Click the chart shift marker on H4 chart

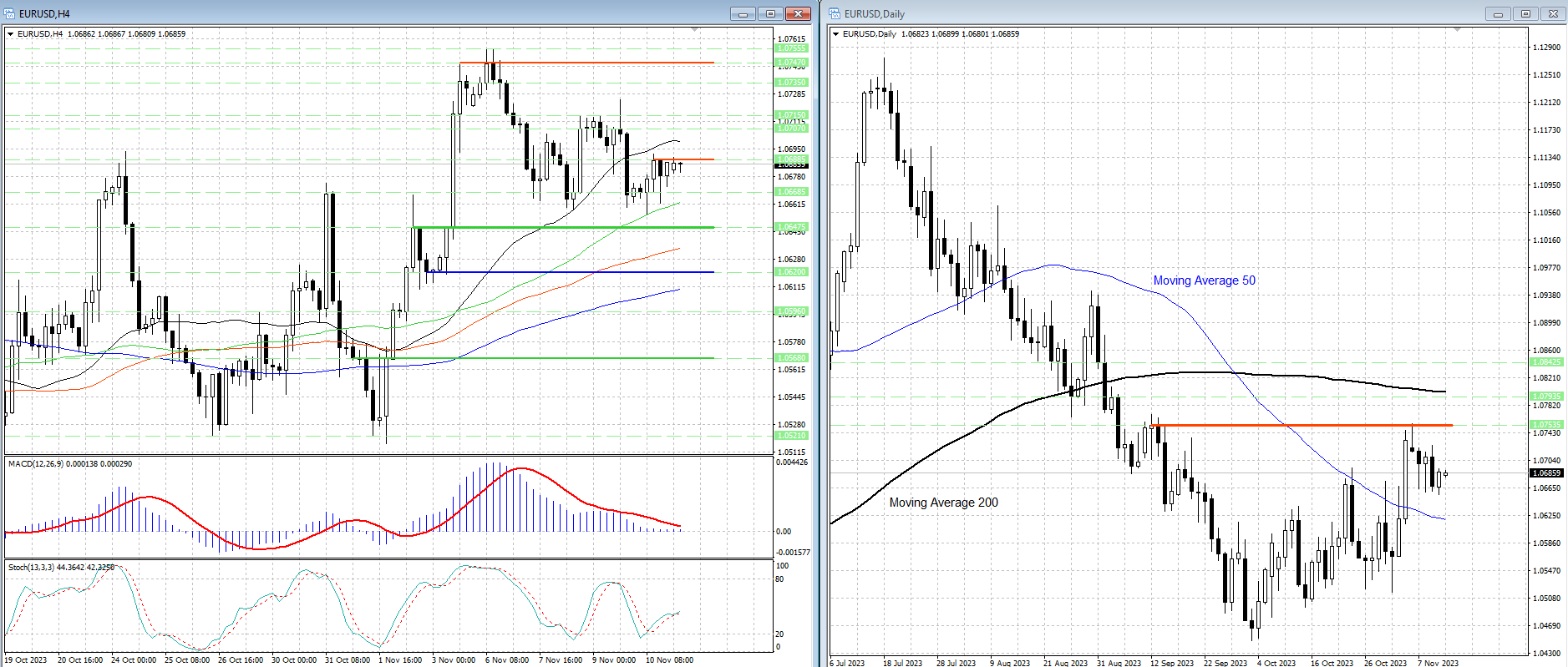(x=694, y=30)
